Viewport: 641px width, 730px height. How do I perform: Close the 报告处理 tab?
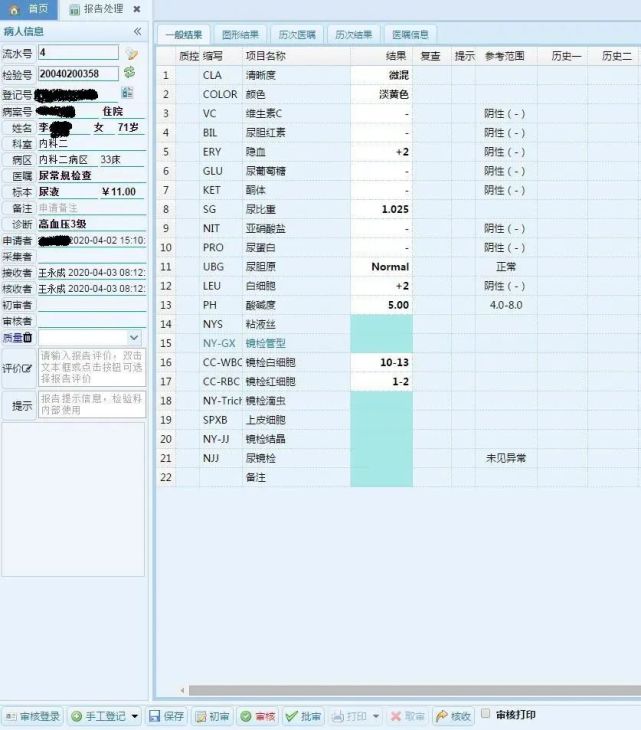click(136, 9)
